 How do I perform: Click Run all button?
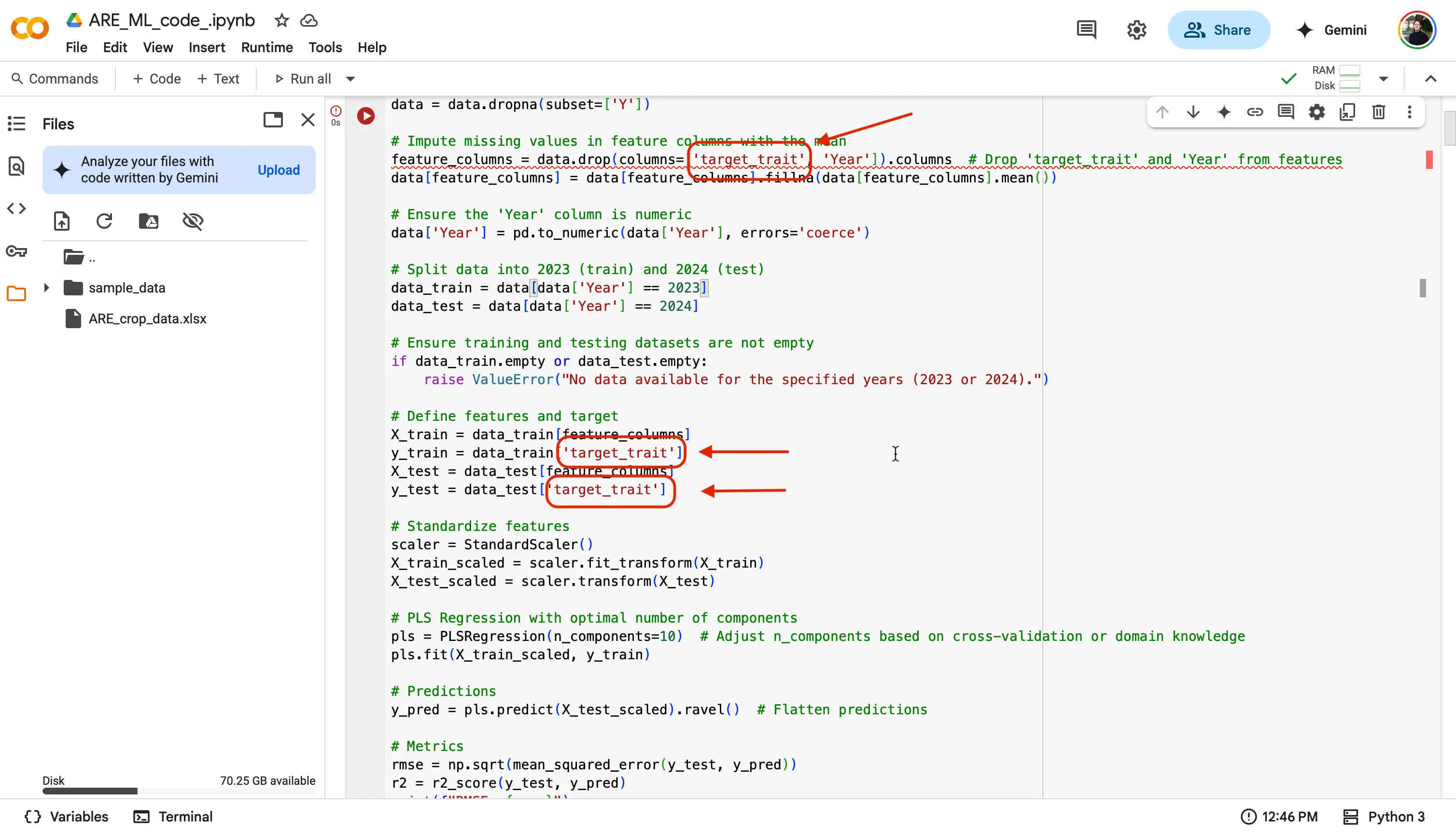click(x=303, y=79)
